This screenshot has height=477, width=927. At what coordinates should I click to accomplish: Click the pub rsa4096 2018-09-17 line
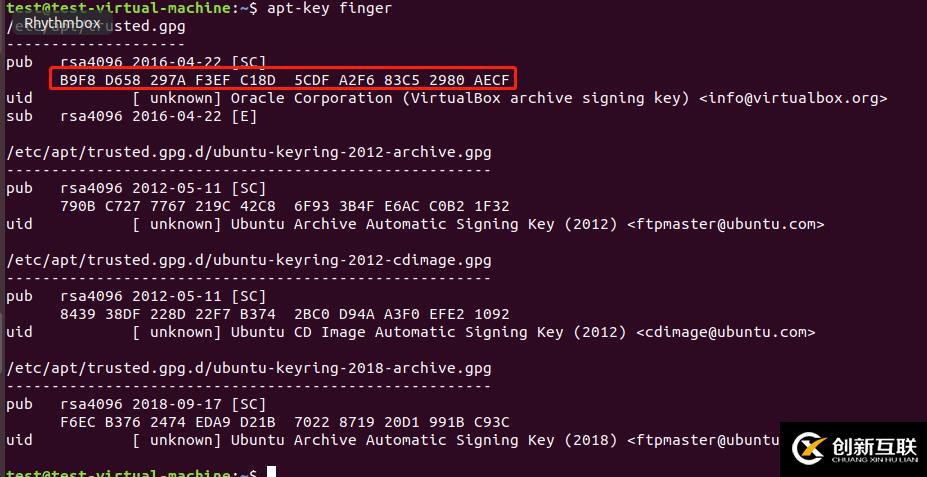(x=136, y=404)
